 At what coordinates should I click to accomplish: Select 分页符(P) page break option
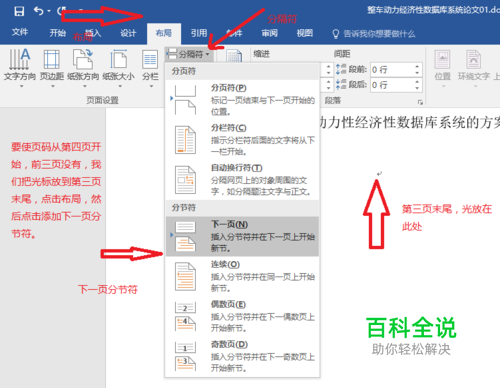point(242,100)
